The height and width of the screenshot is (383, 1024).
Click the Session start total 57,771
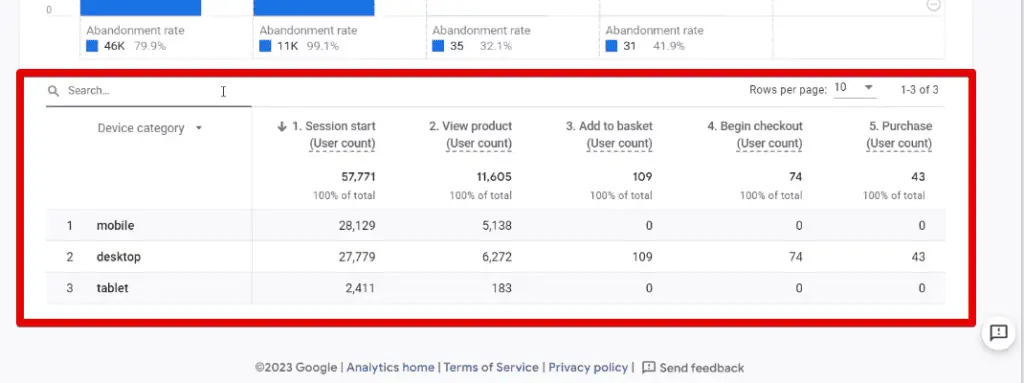(359, 176)
